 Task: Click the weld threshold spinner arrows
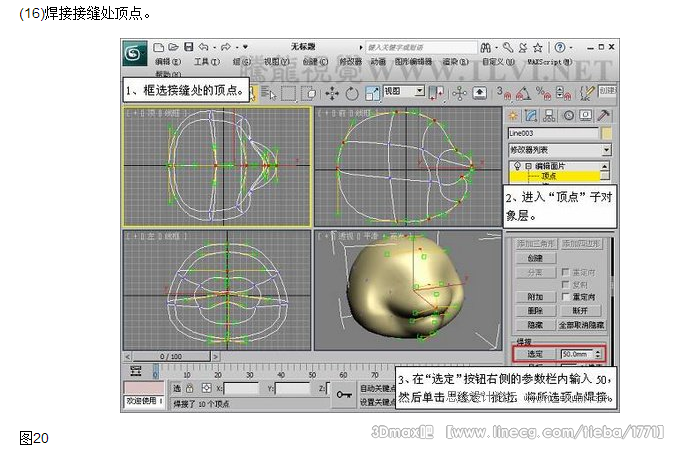coord(598,354)
